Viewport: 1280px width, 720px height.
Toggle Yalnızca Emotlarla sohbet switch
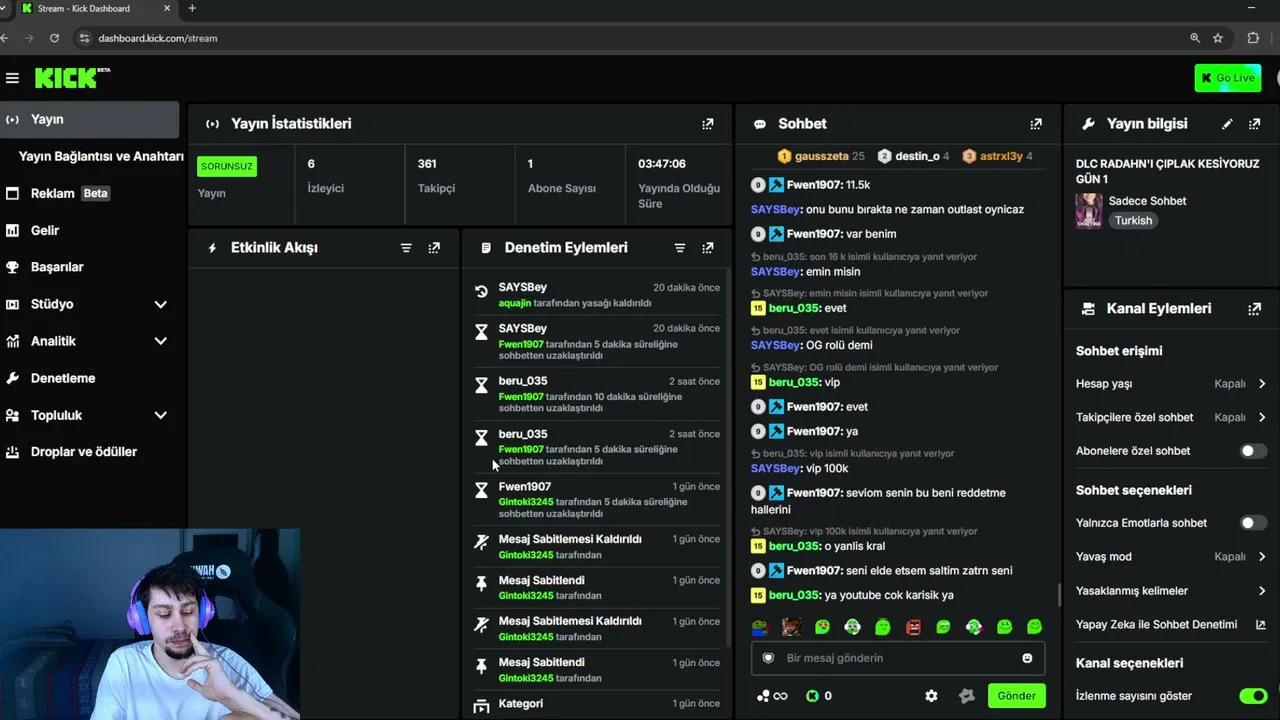(1253, 523)
